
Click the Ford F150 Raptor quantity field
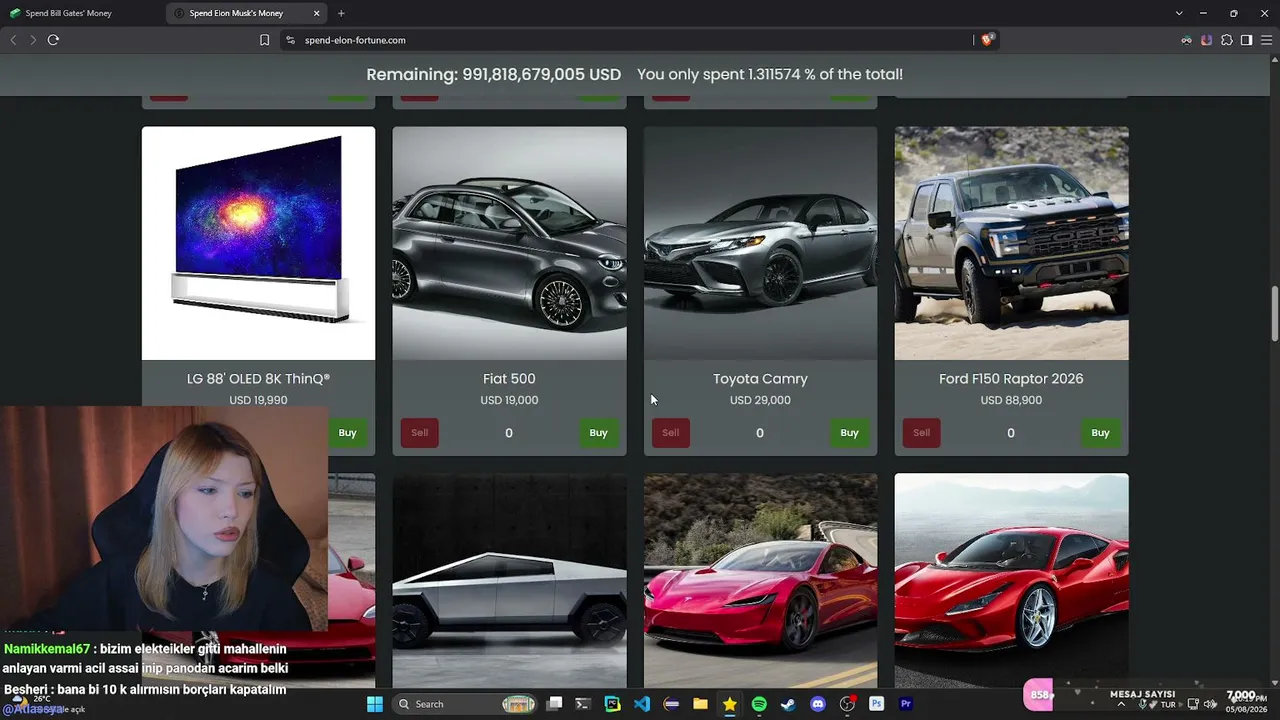(x=1011, y=433)
